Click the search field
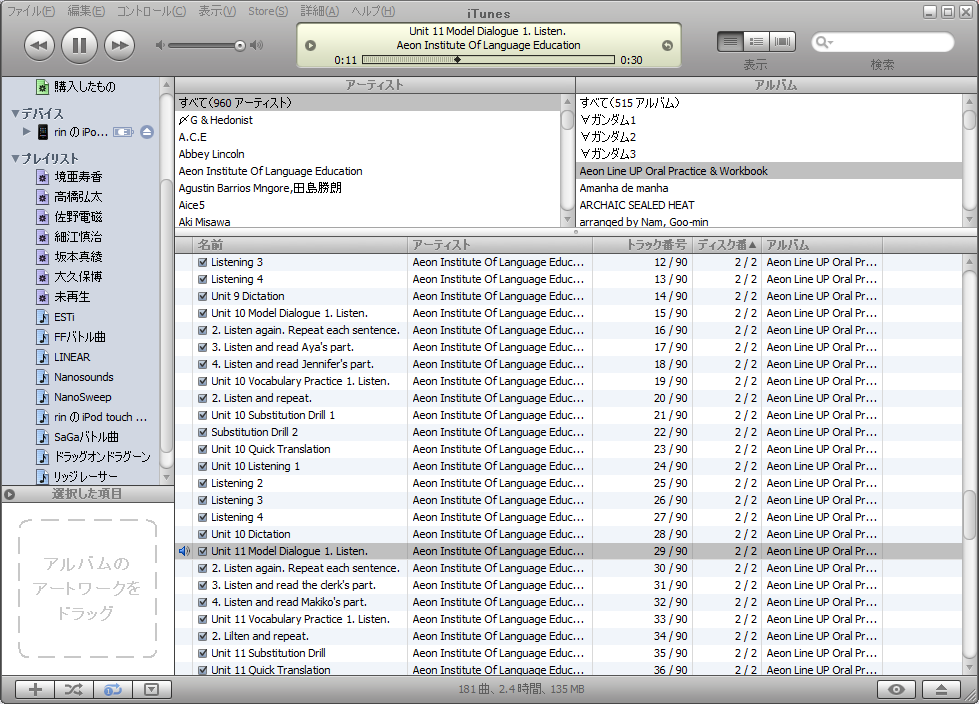The image size is (979, 704). pos(882,42)
